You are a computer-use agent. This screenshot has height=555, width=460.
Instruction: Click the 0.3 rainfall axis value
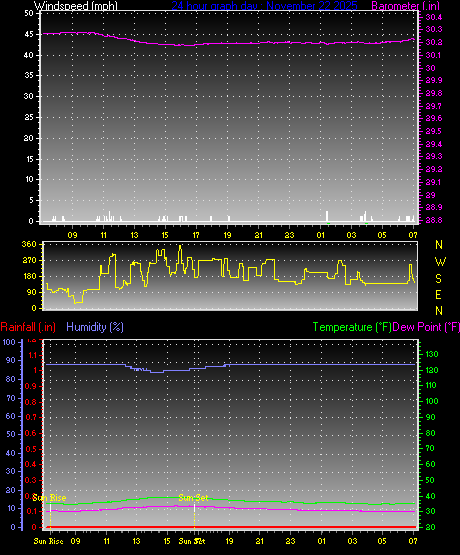coord(31,480)
